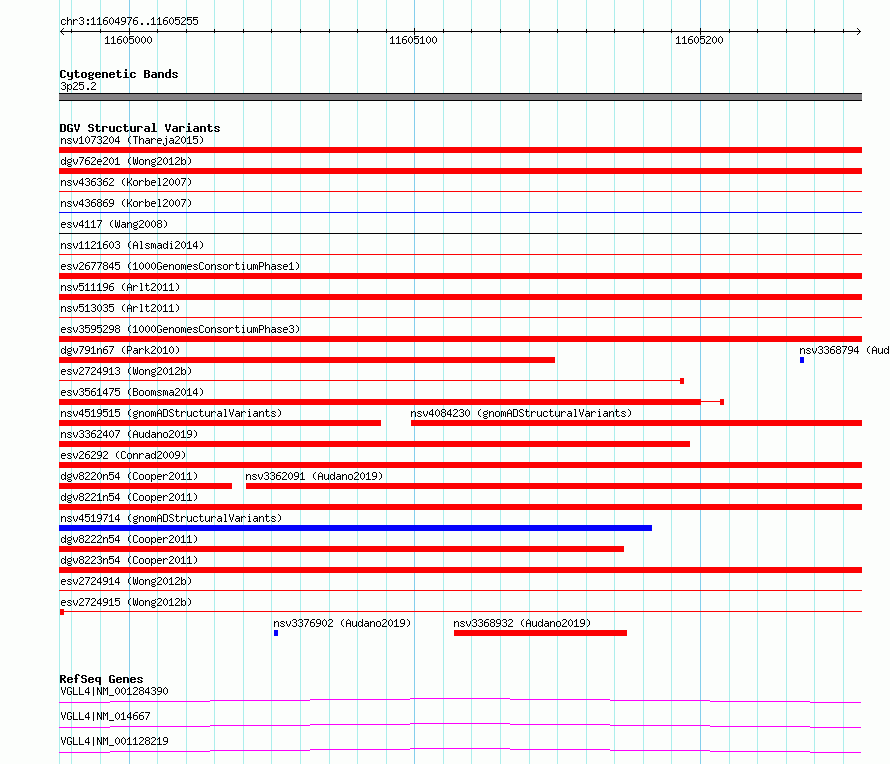Click the nsv1073204 (Thareja2015) variant label
Screen dimensions: 890x764
tap(132, 140)
